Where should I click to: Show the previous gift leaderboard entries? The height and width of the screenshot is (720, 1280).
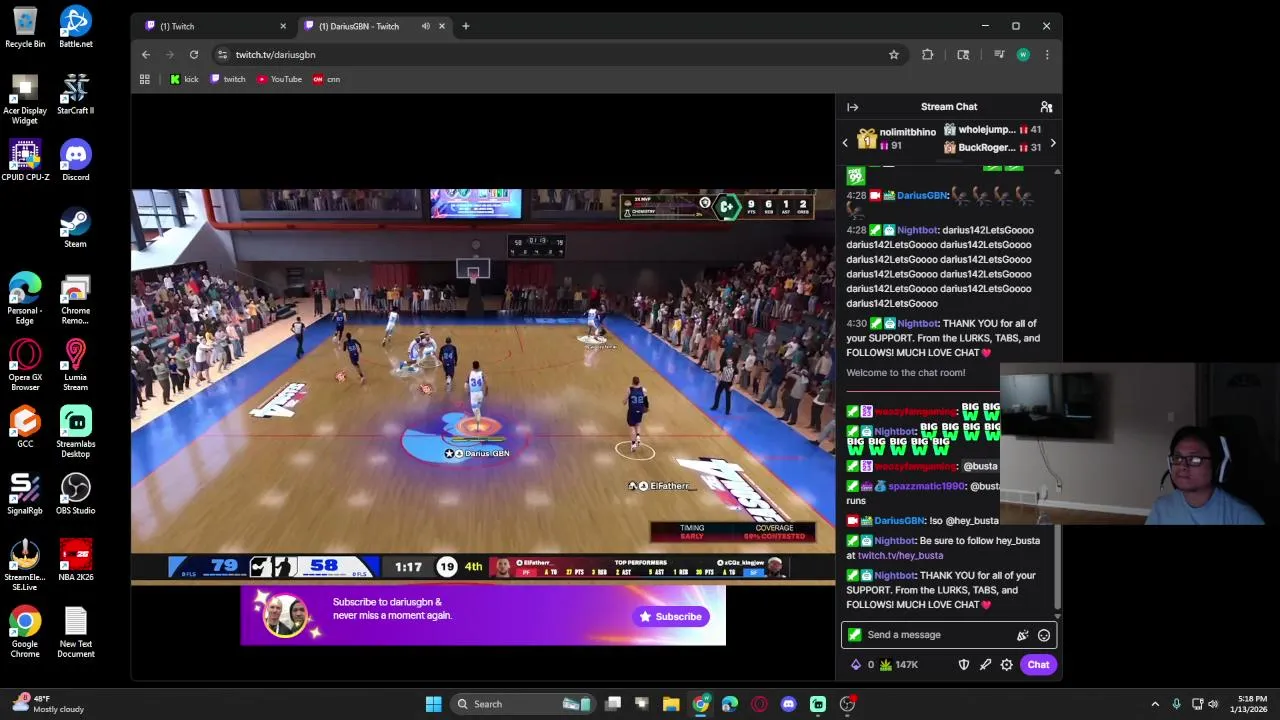tap(845, 143)
